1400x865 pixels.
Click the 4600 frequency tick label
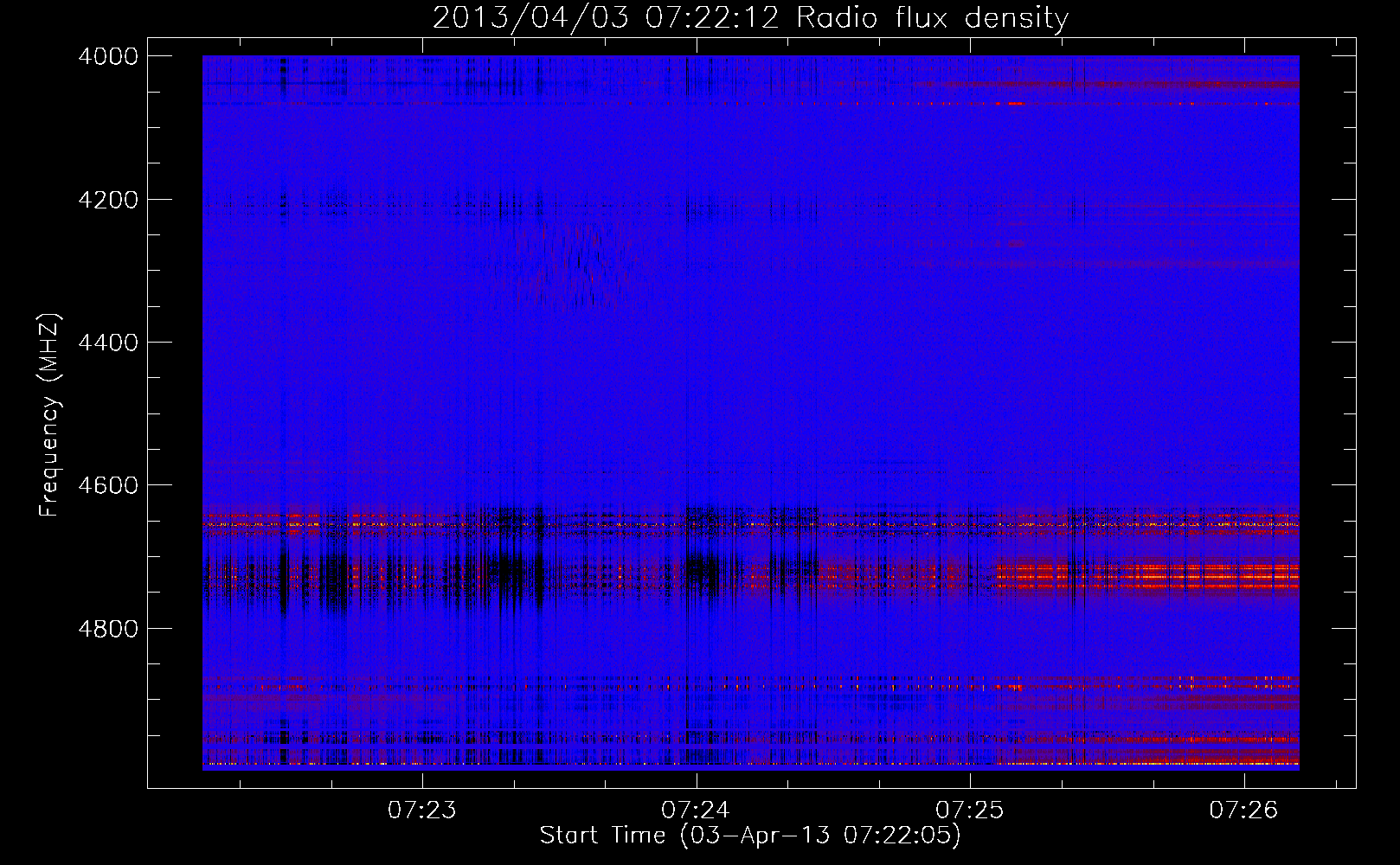[108, 485]
